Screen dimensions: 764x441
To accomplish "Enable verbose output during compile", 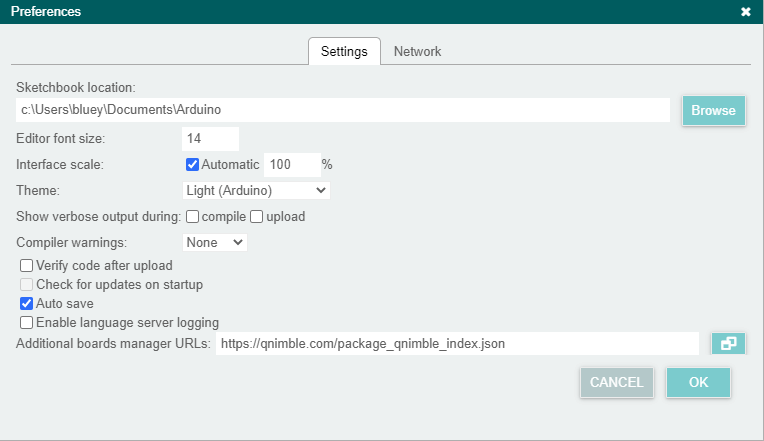I will click(193, 216).
